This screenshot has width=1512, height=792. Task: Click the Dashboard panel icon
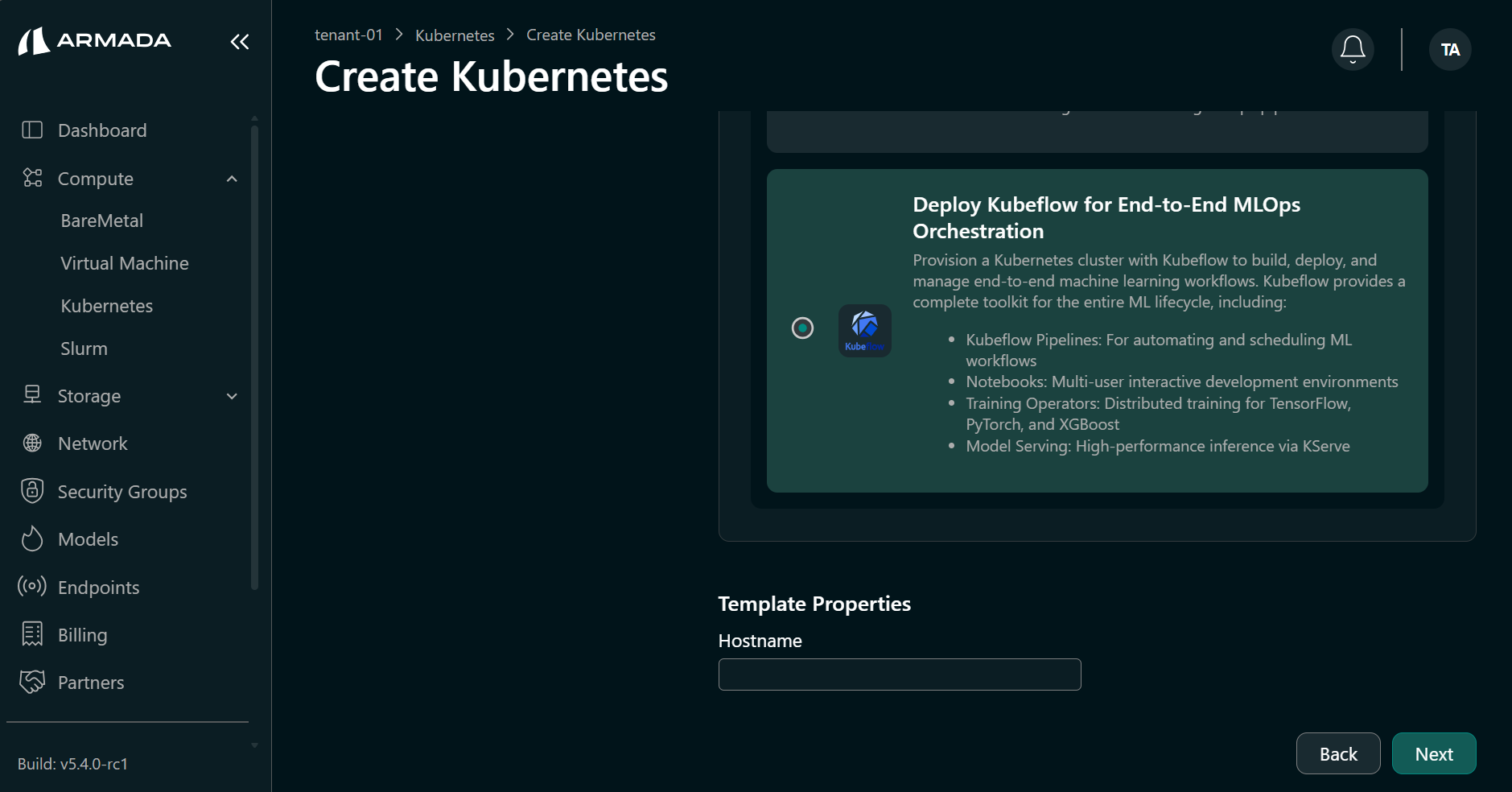(x=32, y=130)
